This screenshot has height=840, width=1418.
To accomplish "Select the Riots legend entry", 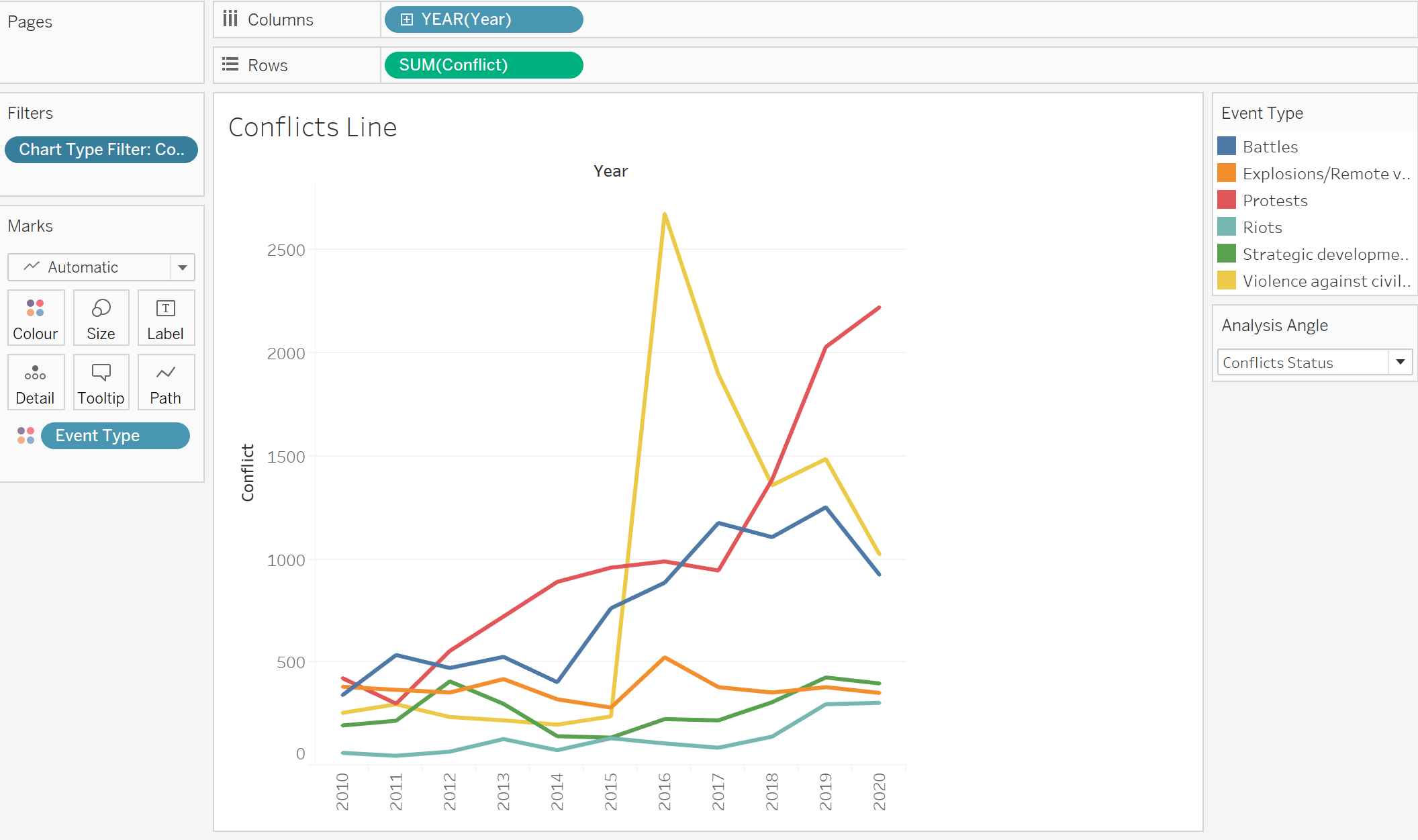I will [x=1262, y=228].
